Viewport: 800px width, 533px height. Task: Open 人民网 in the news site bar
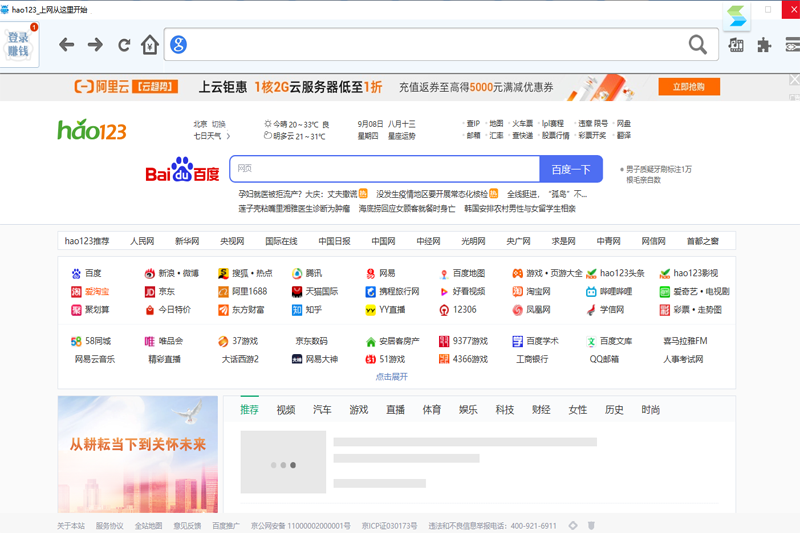click(x=142, y=241)
